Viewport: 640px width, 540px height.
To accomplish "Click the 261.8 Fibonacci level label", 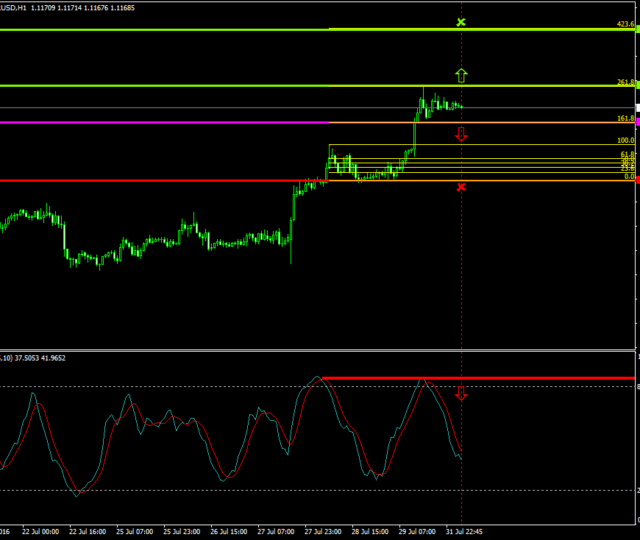I will (x=626, y=82).
